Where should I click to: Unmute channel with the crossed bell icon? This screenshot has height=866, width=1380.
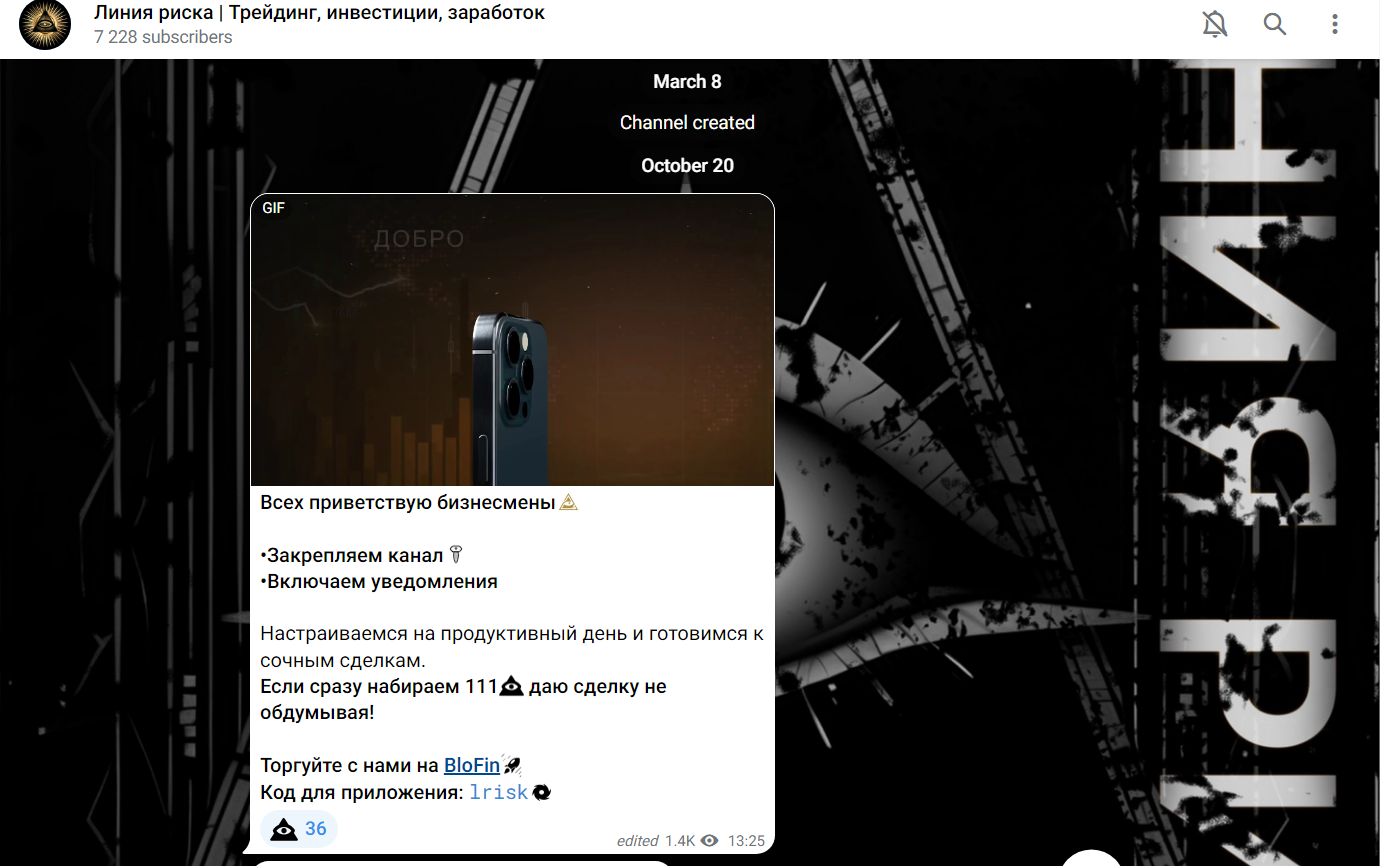(1214, 24)
